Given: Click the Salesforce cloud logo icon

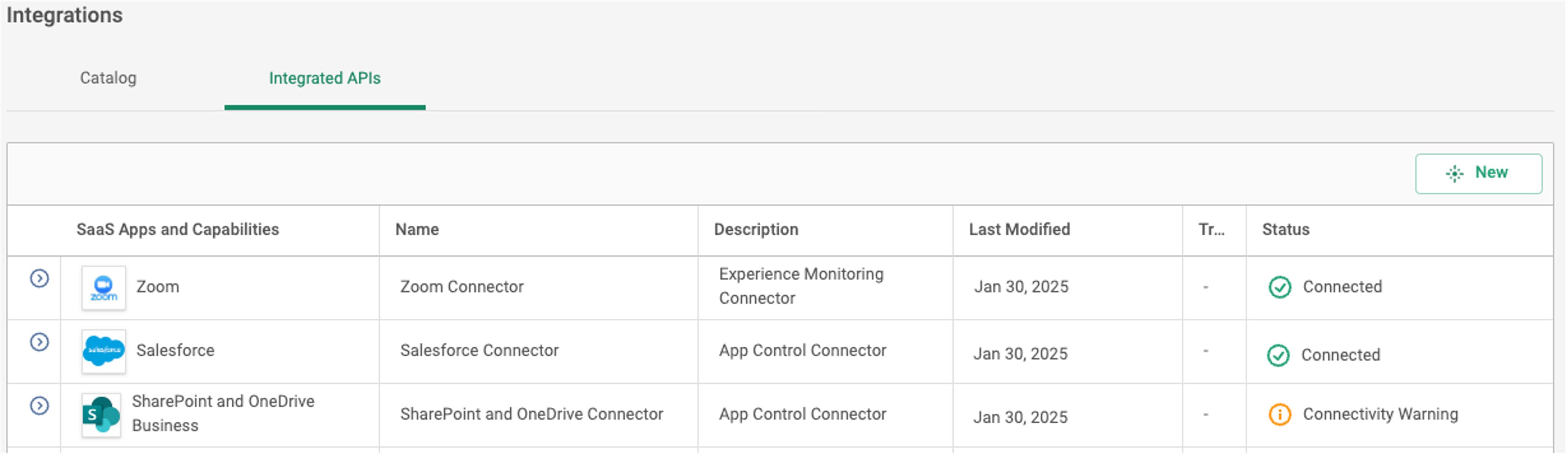Looking at the screenshot, I should click(x=103, y=351).
